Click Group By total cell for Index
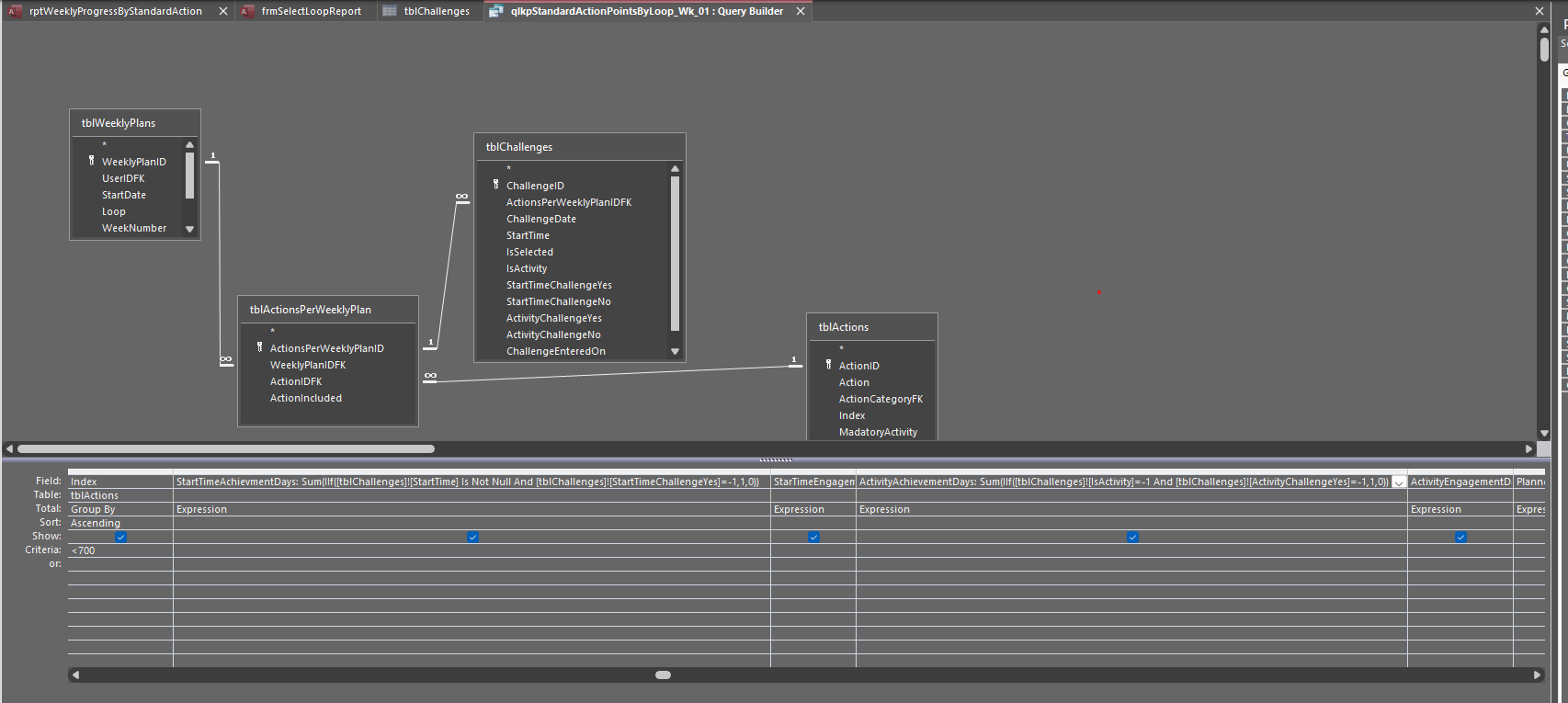 [119, 509]
